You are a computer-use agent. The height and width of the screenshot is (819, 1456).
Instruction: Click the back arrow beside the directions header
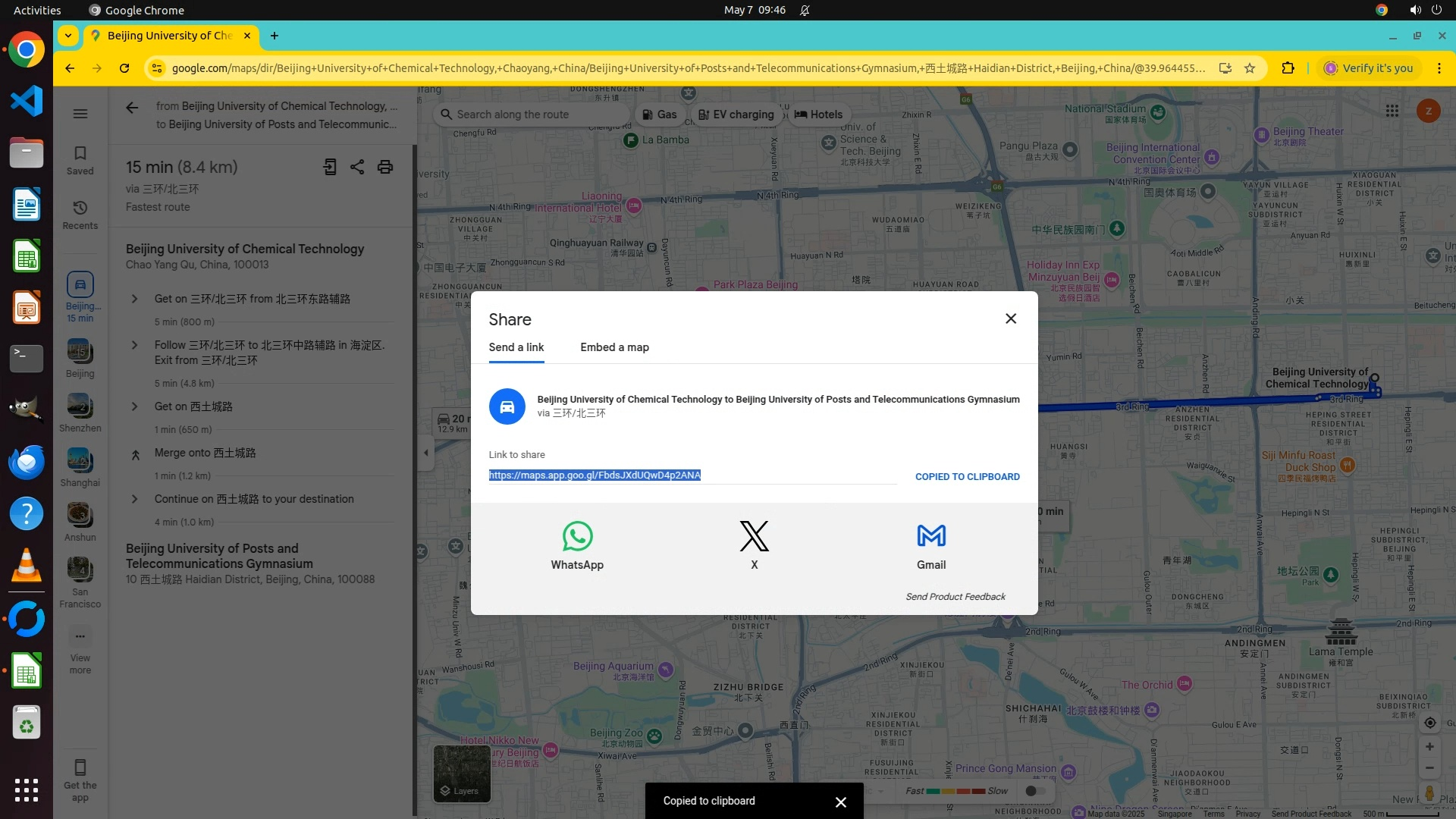pos(132,108)
